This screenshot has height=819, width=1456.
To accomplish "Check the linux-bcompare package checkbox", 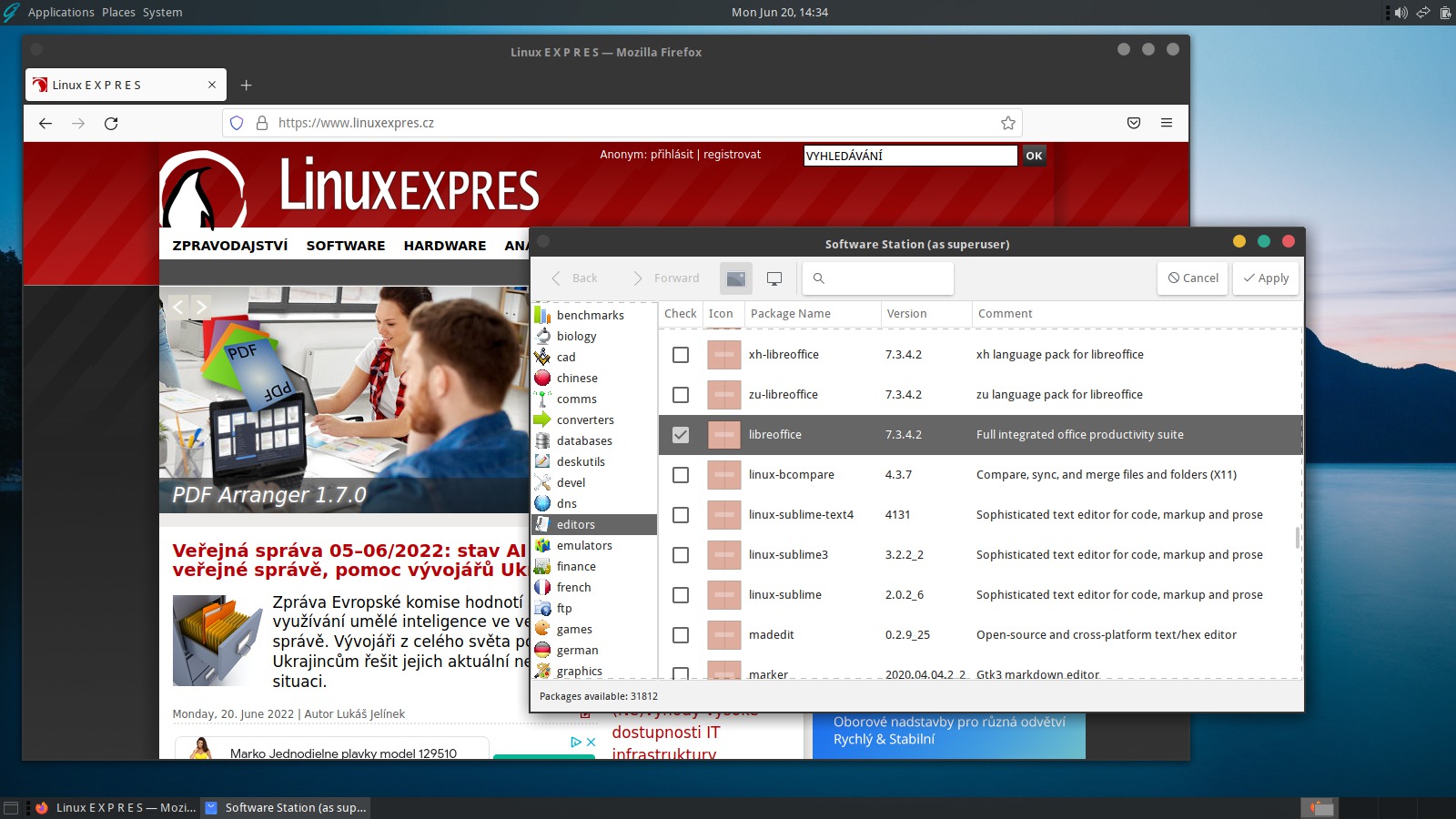I will [681, 475].
